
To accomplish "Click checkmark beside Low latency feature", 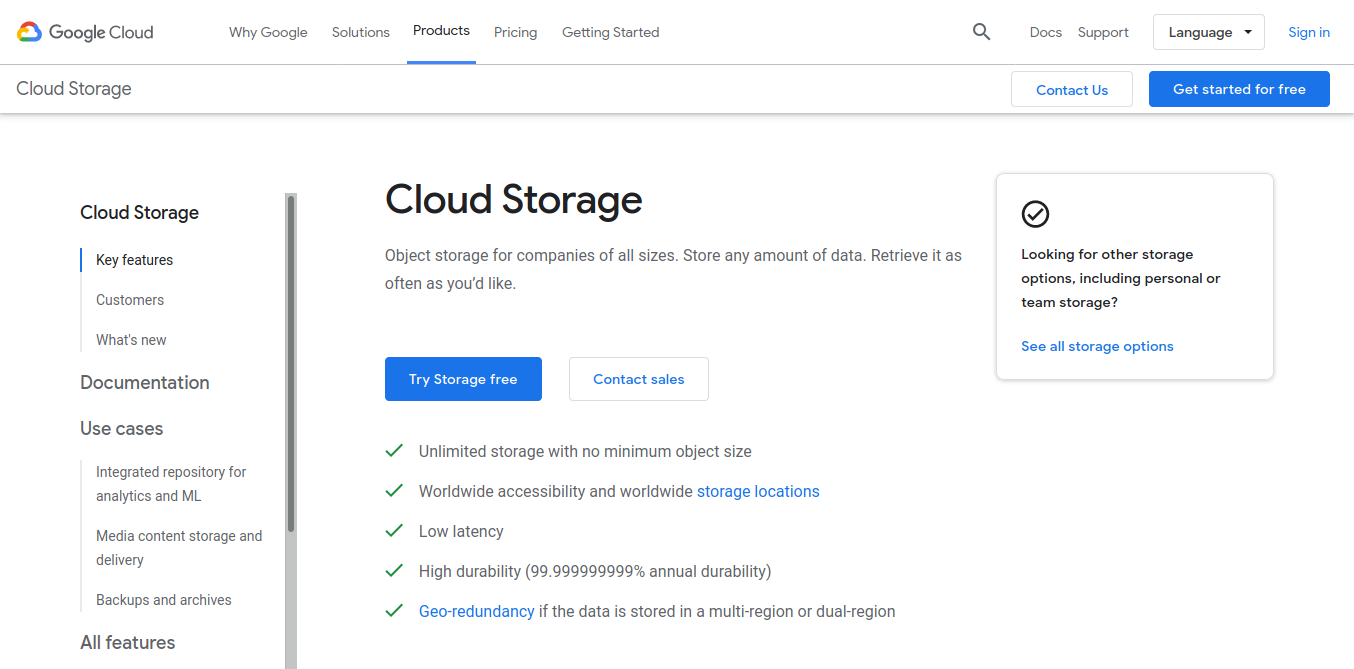I will [394, 531].
